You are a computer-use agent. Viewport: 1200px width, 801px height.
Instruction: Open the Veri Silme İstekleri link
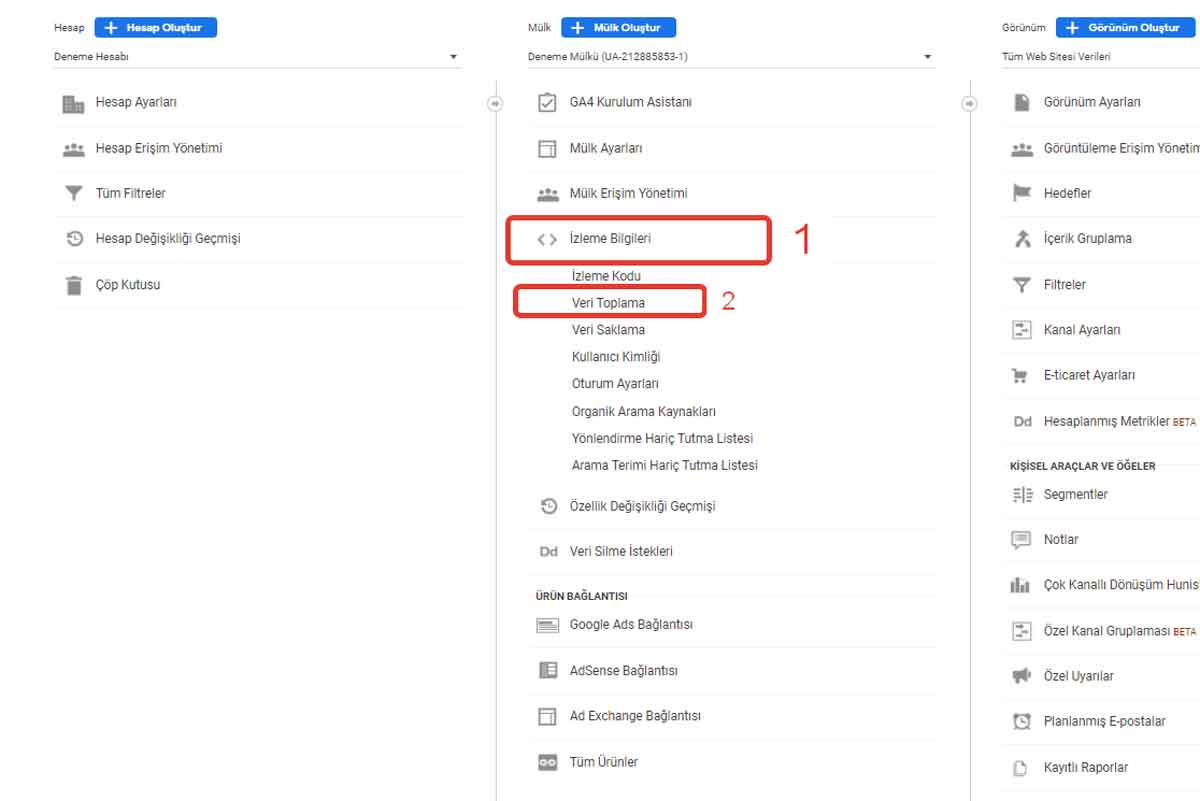coord(621,551)
